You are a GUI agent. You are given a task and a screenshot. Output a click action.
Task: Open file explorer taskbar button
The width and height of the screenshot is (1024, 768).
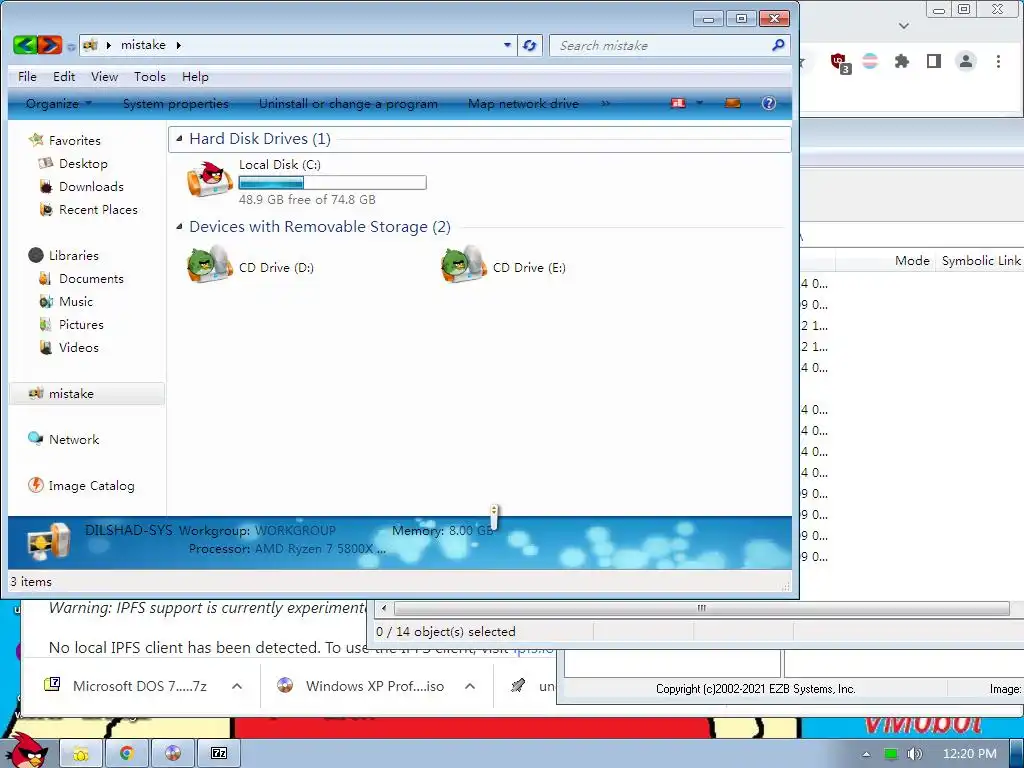81,754
